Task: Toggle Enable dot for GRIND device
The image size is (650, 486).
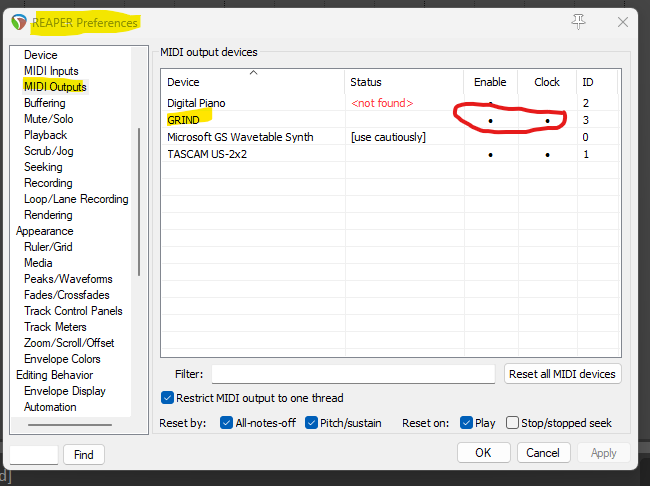Action: point(490,121)
